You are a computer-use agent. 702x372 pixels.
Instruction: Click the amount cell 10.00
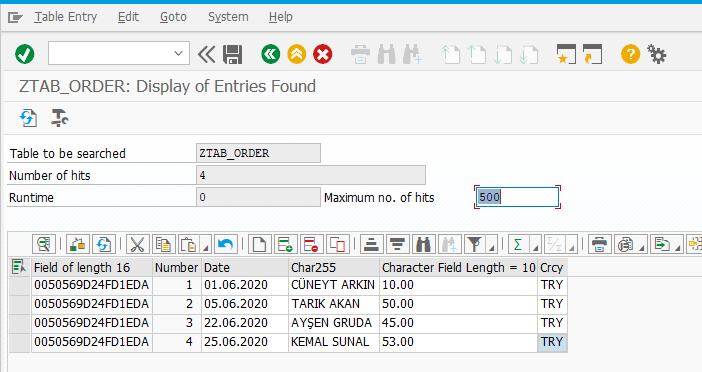click(458, 285)
